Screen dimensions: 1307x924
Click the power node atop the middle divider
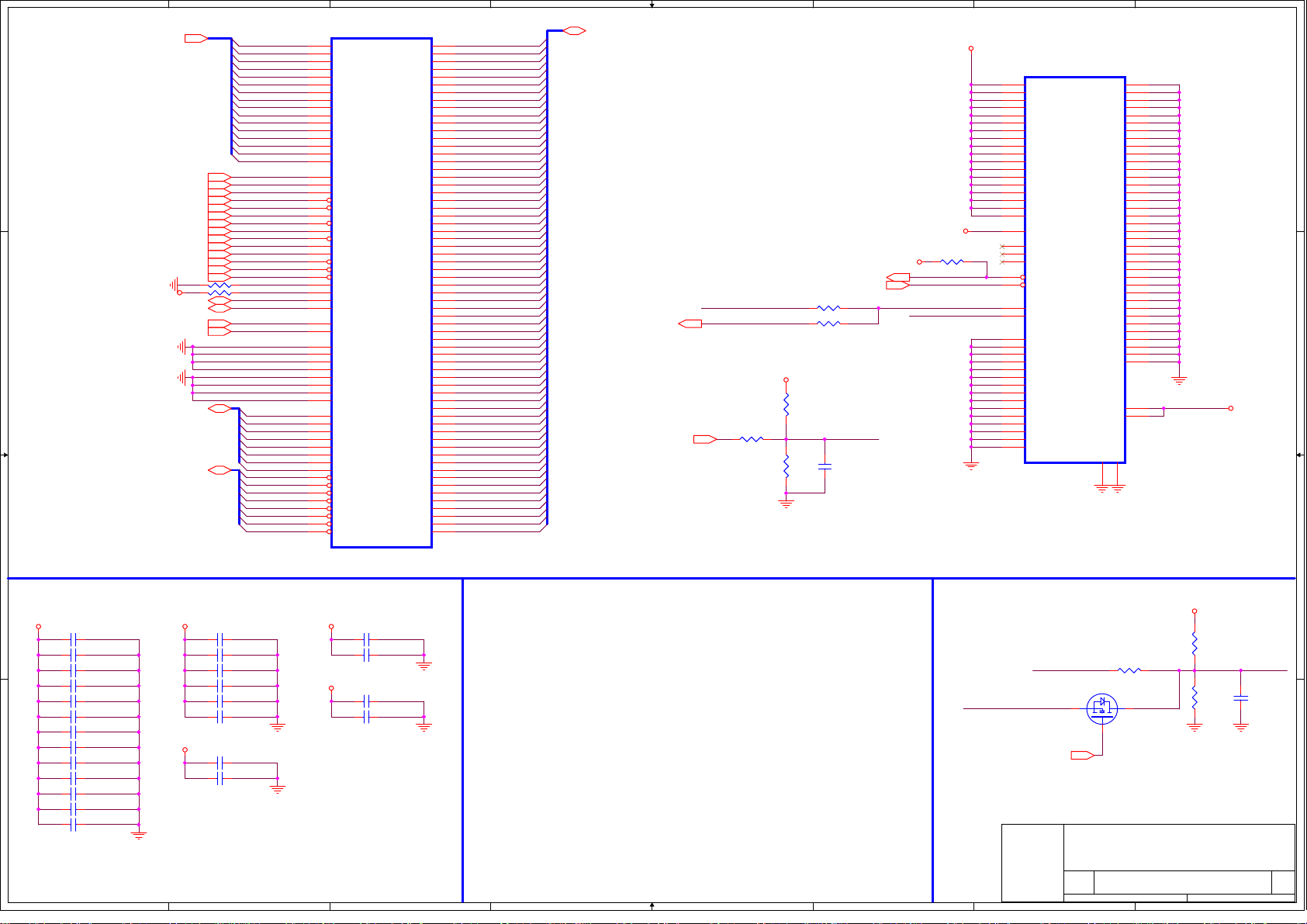click(x=786, y=380)
